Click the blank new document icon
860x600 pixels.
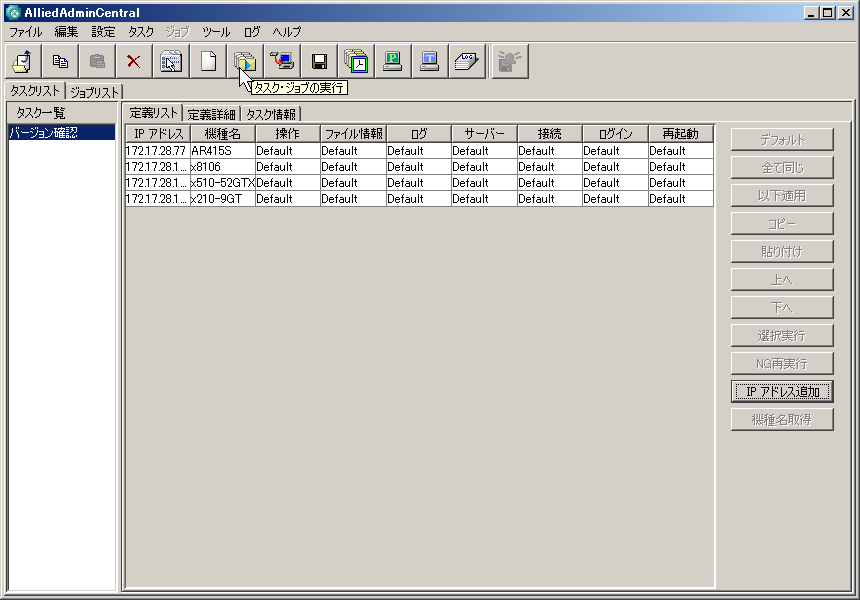pyautogui.click(x=208, y=61)
